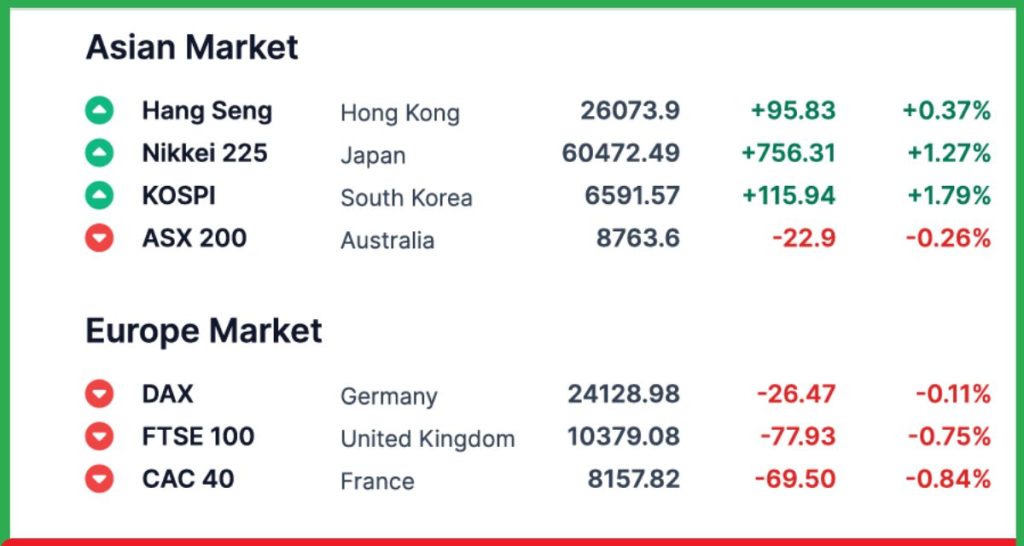Click the Asian Market section heading
This screenshot has height=546, width=1024.
click(x=192, y=47)
